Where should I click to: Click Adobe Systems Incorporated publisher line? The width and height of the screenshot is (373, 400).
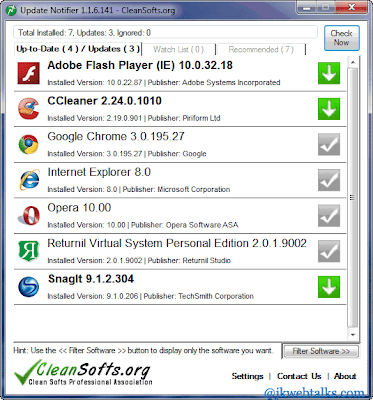point(164,82)
